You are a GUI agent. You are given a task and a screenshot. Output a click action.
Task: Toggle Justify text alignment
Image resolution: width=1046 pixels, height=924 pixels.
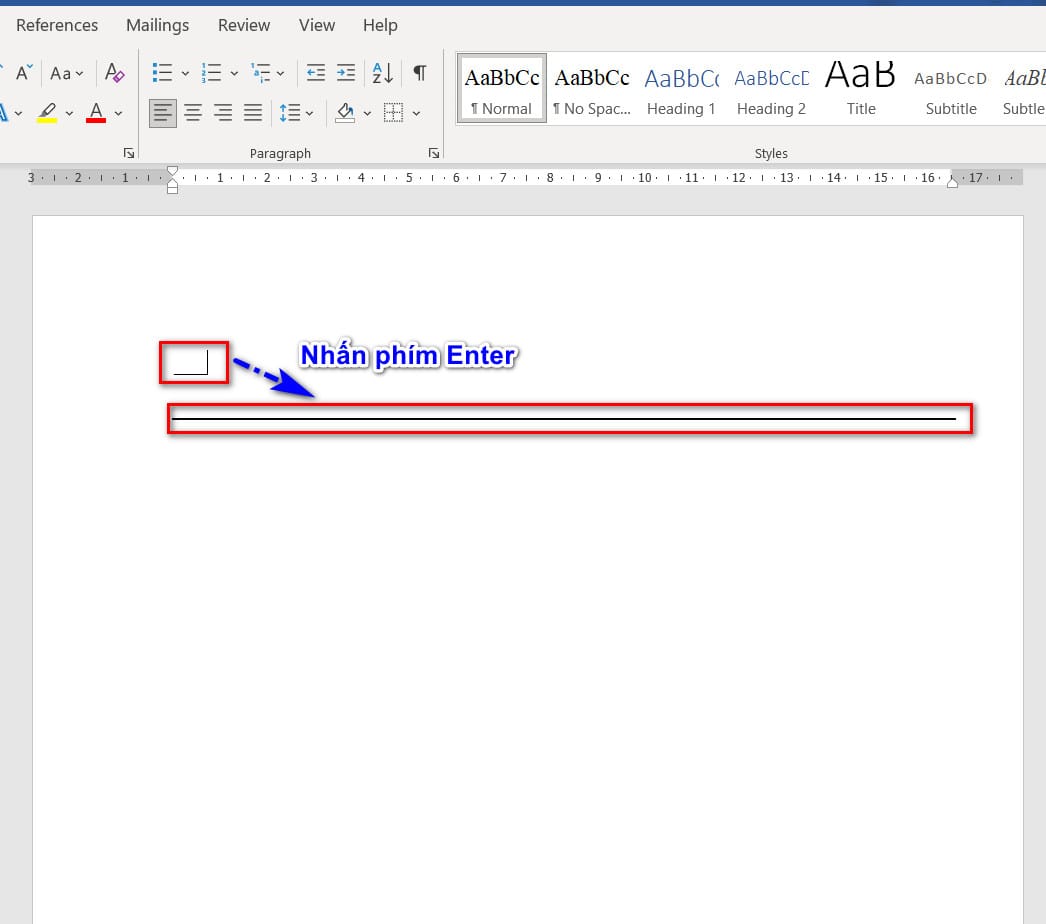(253, 113)
